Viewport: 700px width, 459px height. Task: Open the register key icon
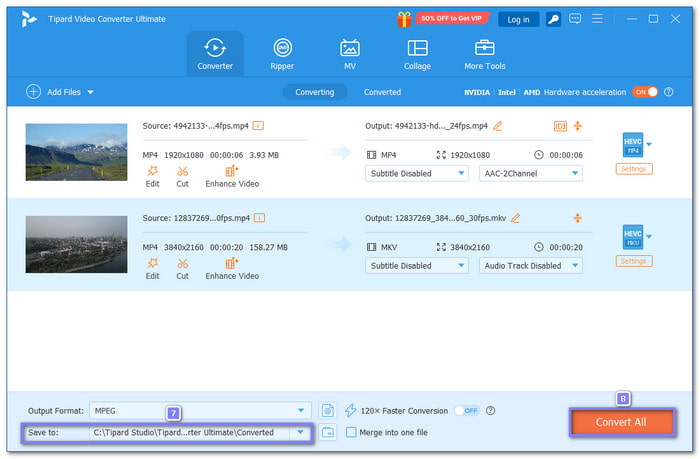point(553,19)
